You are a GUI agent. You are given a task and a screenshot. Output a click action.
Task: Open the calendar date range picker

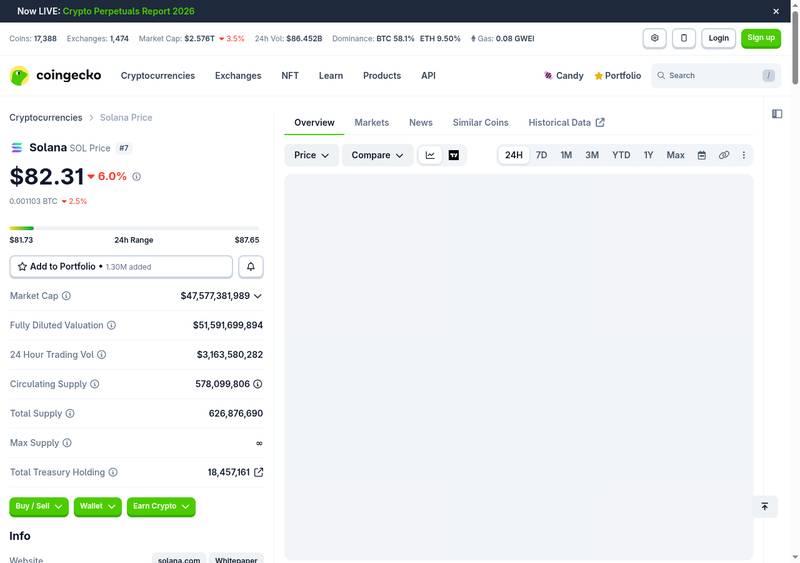pyautogui.click(x=702, y=155)
